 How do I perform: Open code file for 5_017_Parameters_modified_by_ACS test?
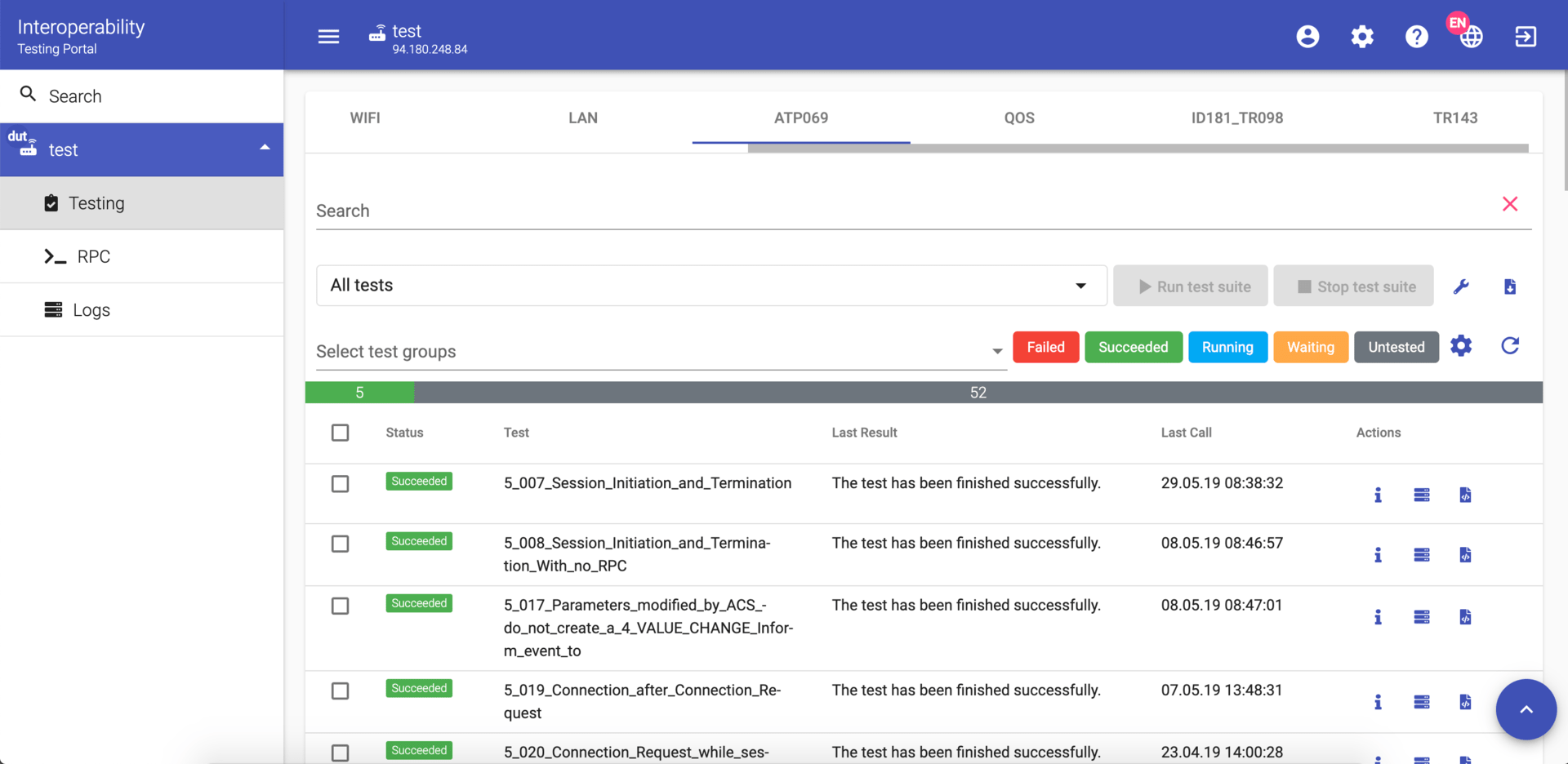click(1465, 617)
